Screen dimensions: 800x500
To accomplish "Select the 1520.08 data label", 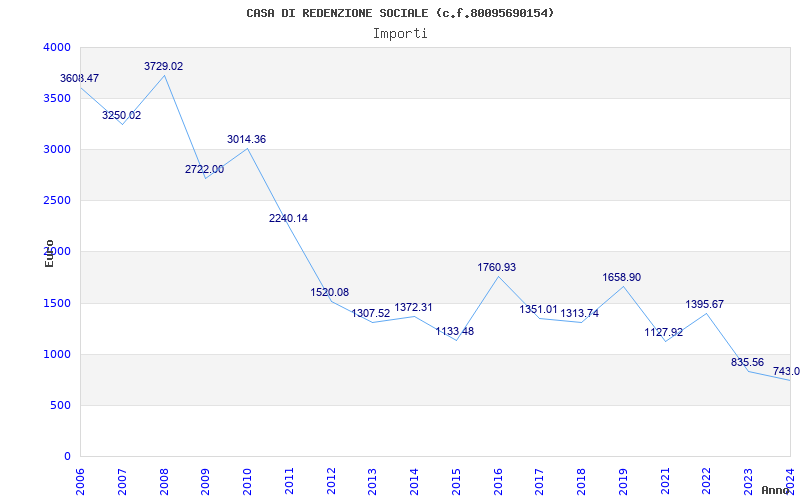I will click(x=330, y=292).
